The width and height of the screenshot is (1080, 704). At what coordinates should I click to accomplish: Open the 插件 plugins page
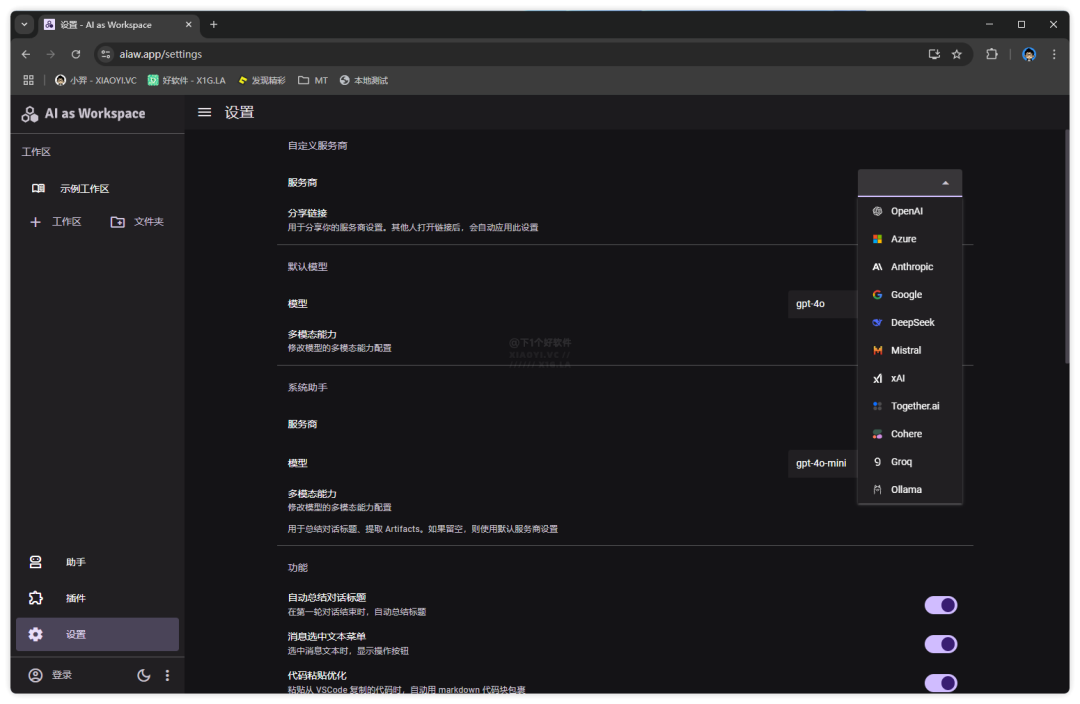(x=75, y=598)
